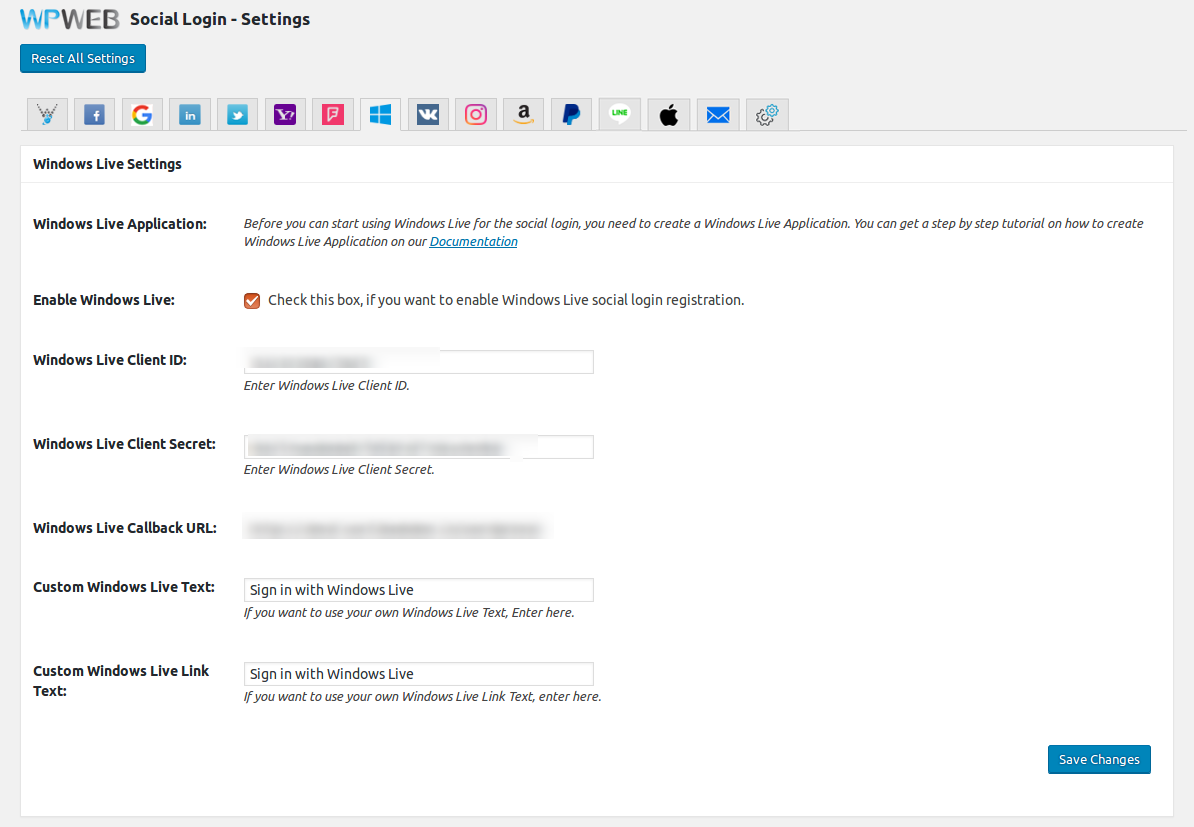1194x827 pixels.
Task: Open the general gear settings tab
Action: [x=767, y=115]
